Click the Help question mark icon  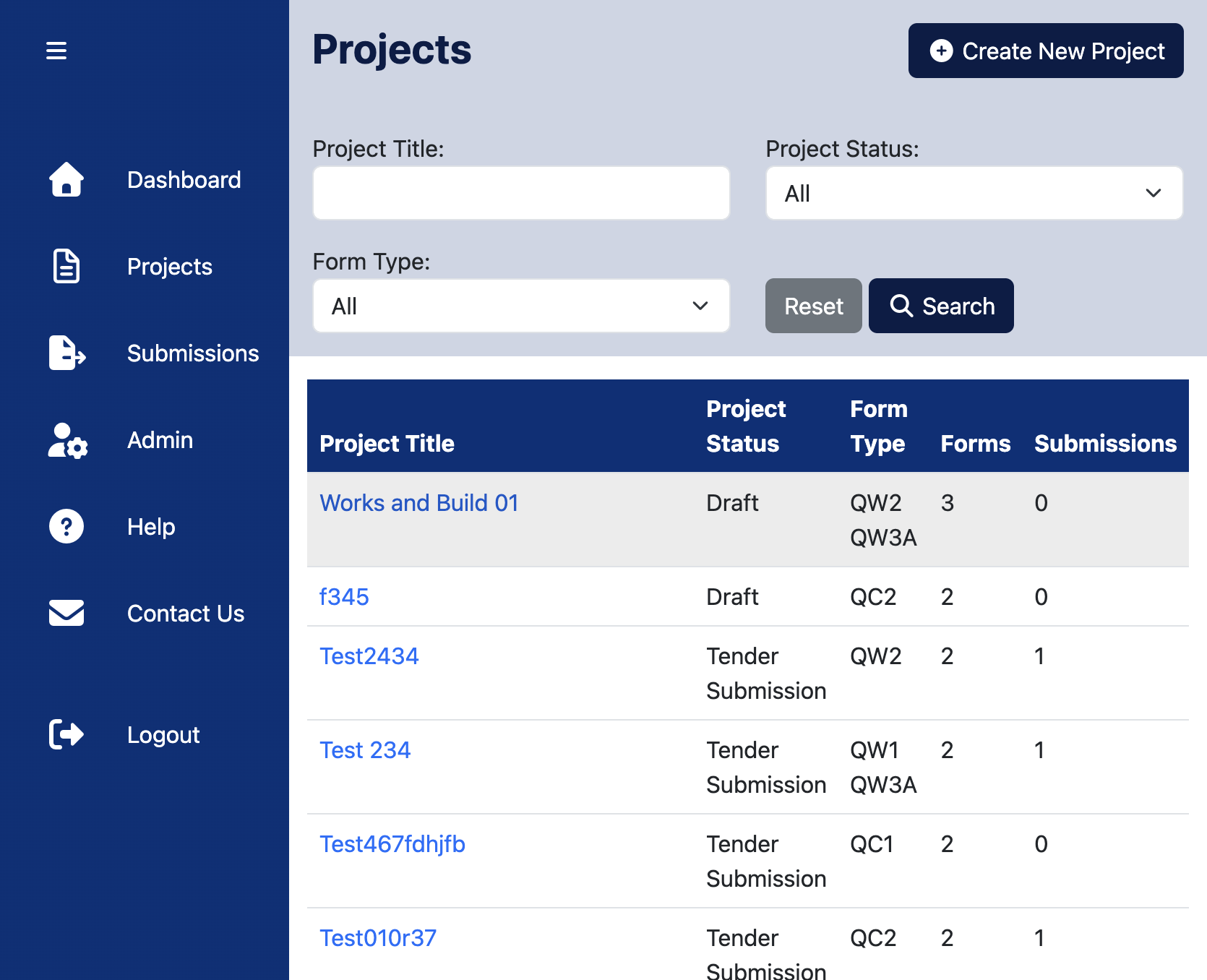coord(66,526)
